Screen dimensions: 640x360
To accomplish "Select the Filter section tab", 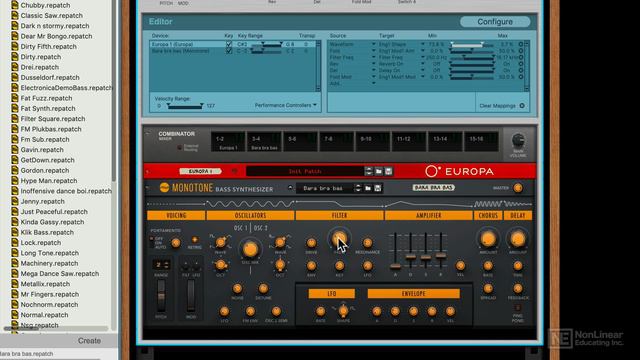I will click(x=339, y=215).
